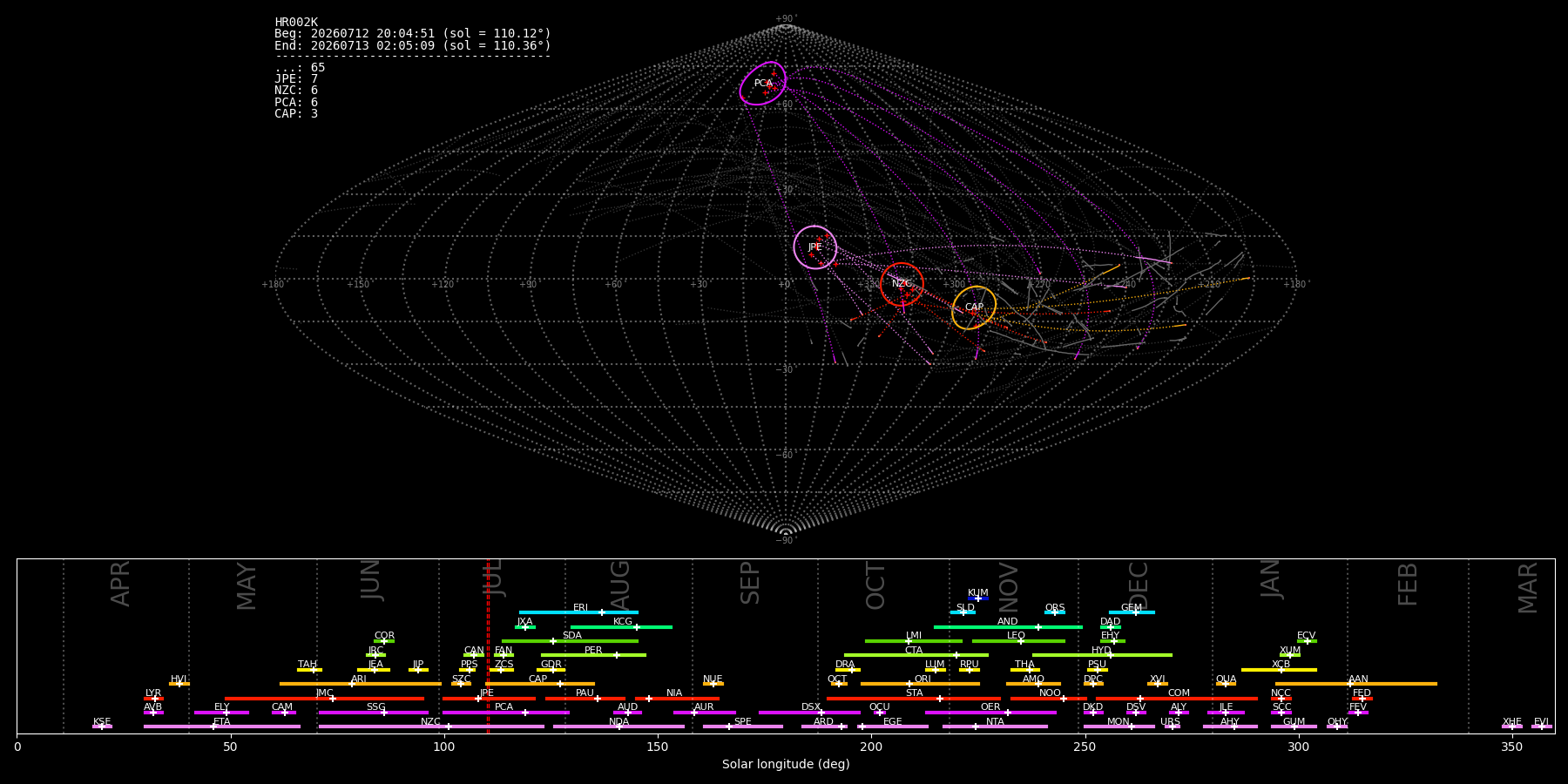Viewport: 1568px width, 784px height.
Task: Click the AUG month label
Action: point(620,586)
